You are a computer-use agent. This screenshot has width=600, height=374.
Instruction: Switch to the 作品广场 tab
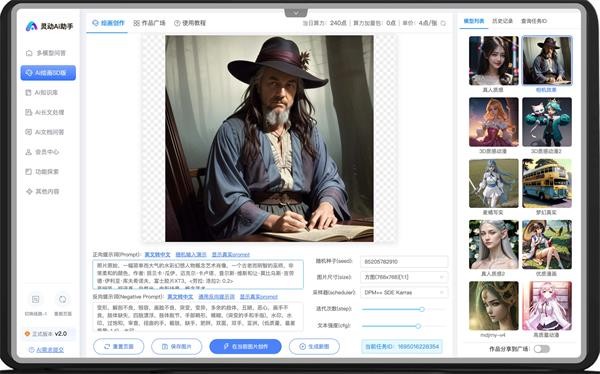point(149,23)
